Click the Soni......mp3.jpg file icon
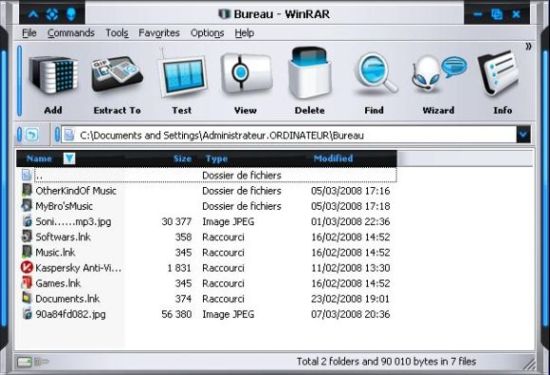This screenshot has width=550, height=375. pos(27,221)
